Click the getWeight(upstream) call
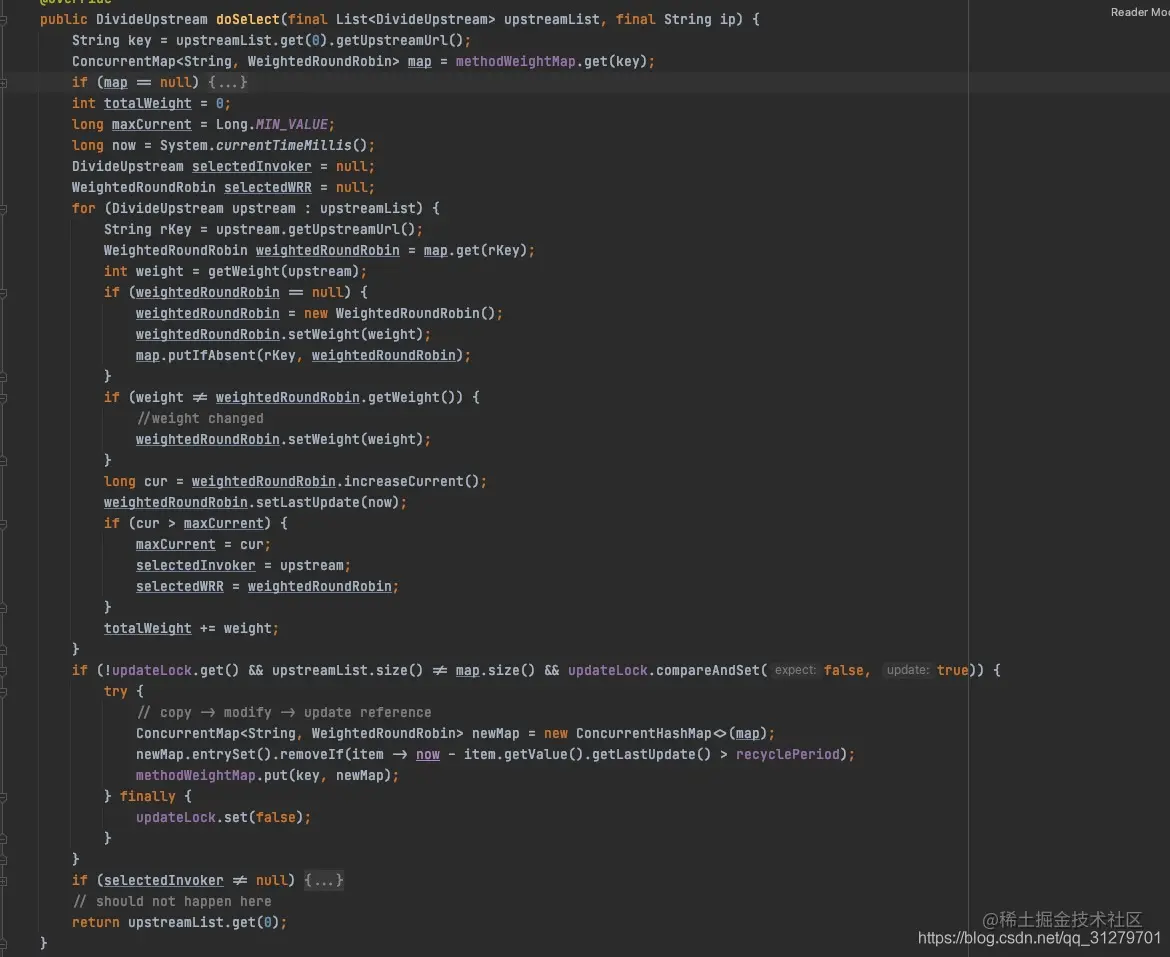This screenshot has height=957, width=1170. click(x=284, y=272)
